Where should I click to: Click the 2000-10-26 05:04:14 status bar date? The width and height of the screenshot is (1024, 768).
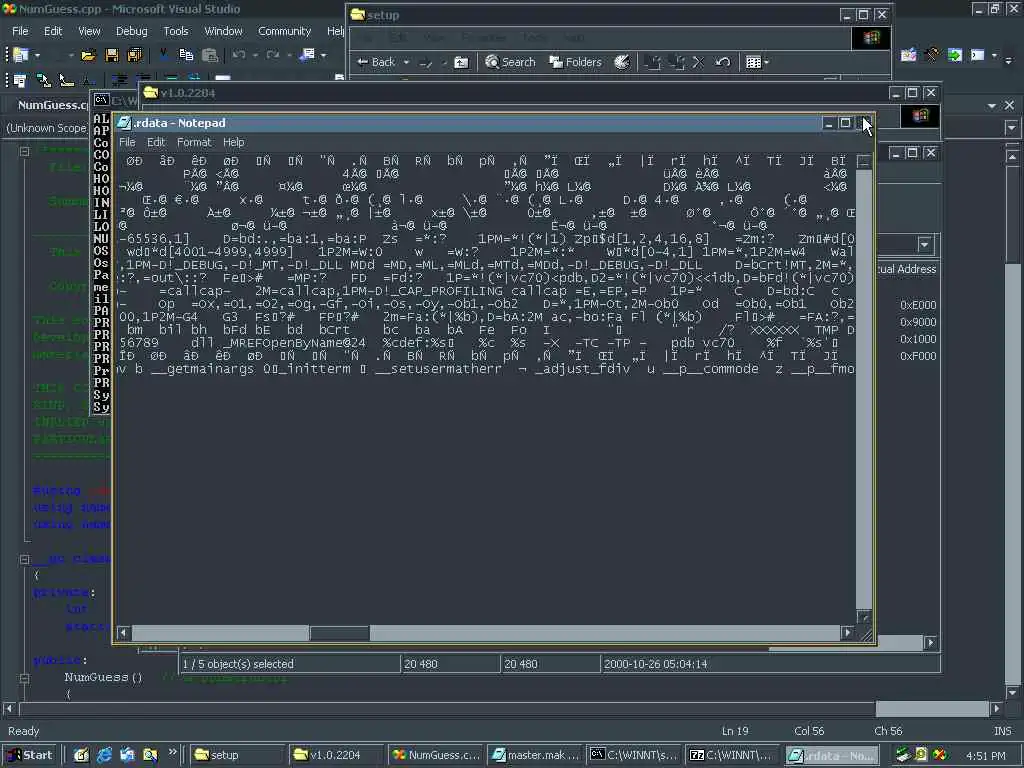pyautogui.click(x=656, y=664)
